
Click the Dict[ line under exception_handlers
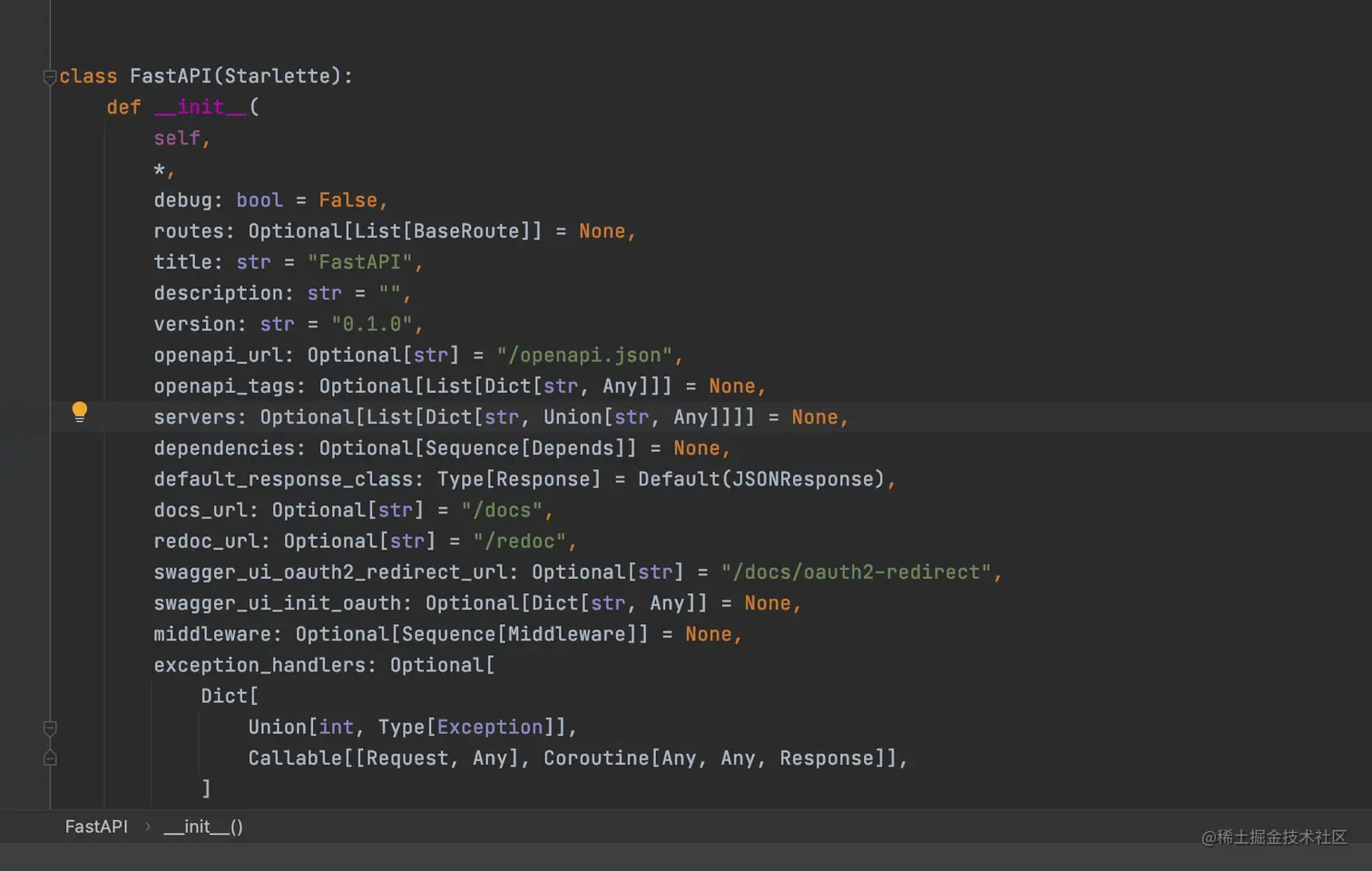[x=230, y=696]
